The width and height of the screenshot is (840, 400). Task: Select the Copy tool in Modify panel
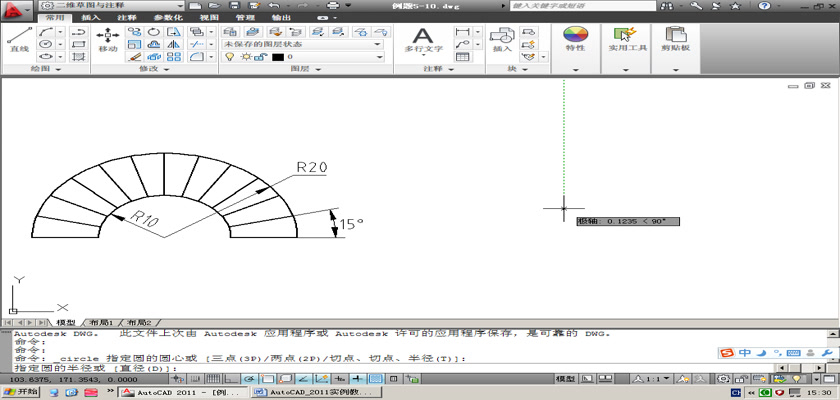134,32
